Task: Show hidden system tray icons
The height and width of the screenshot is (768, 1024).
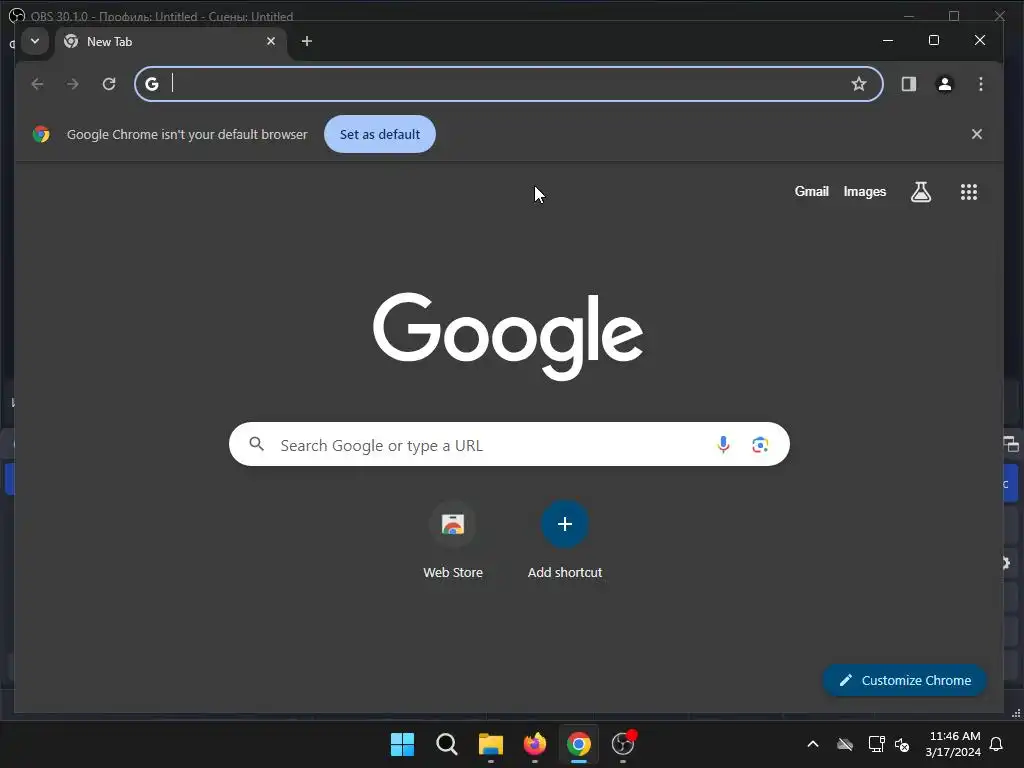Action: (x=813, y=744)
